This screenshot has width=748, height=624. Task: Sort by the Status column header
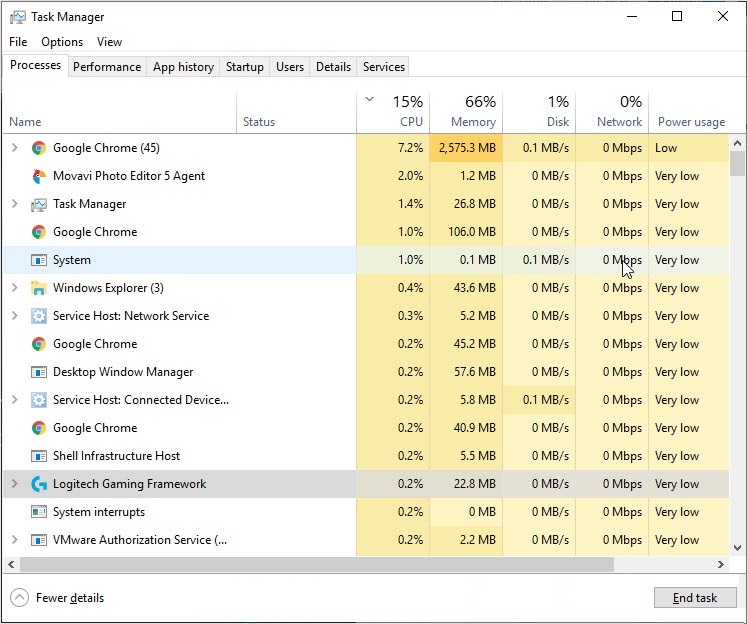pyautogui.click(x=296, y=112)
